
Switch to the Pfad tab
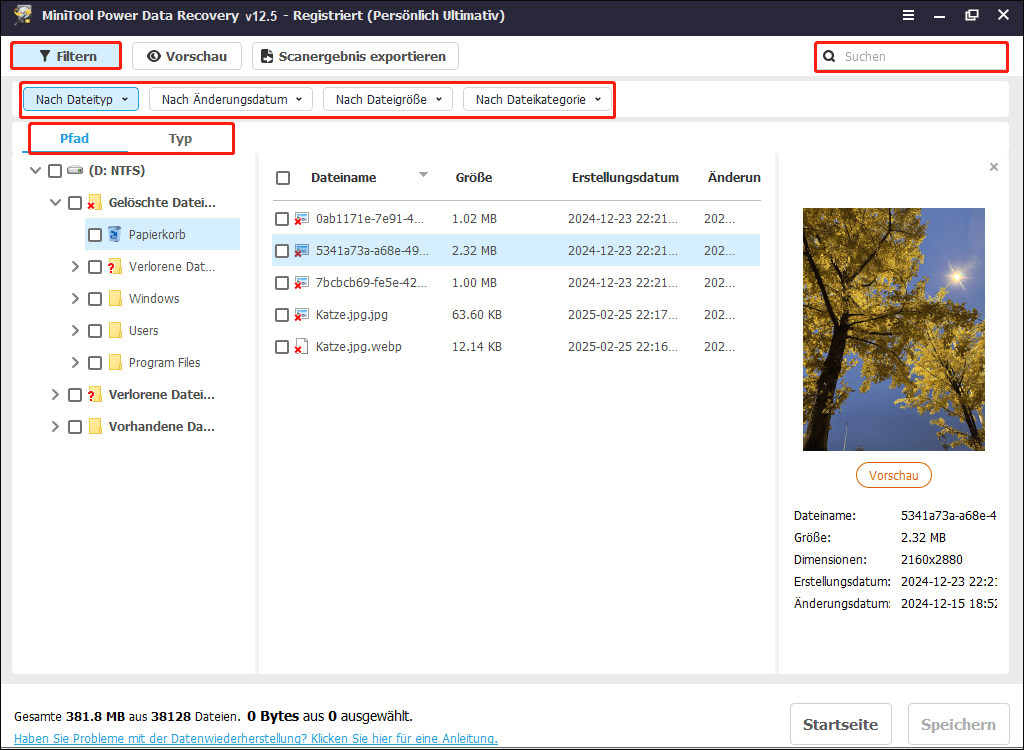(74, 139)
